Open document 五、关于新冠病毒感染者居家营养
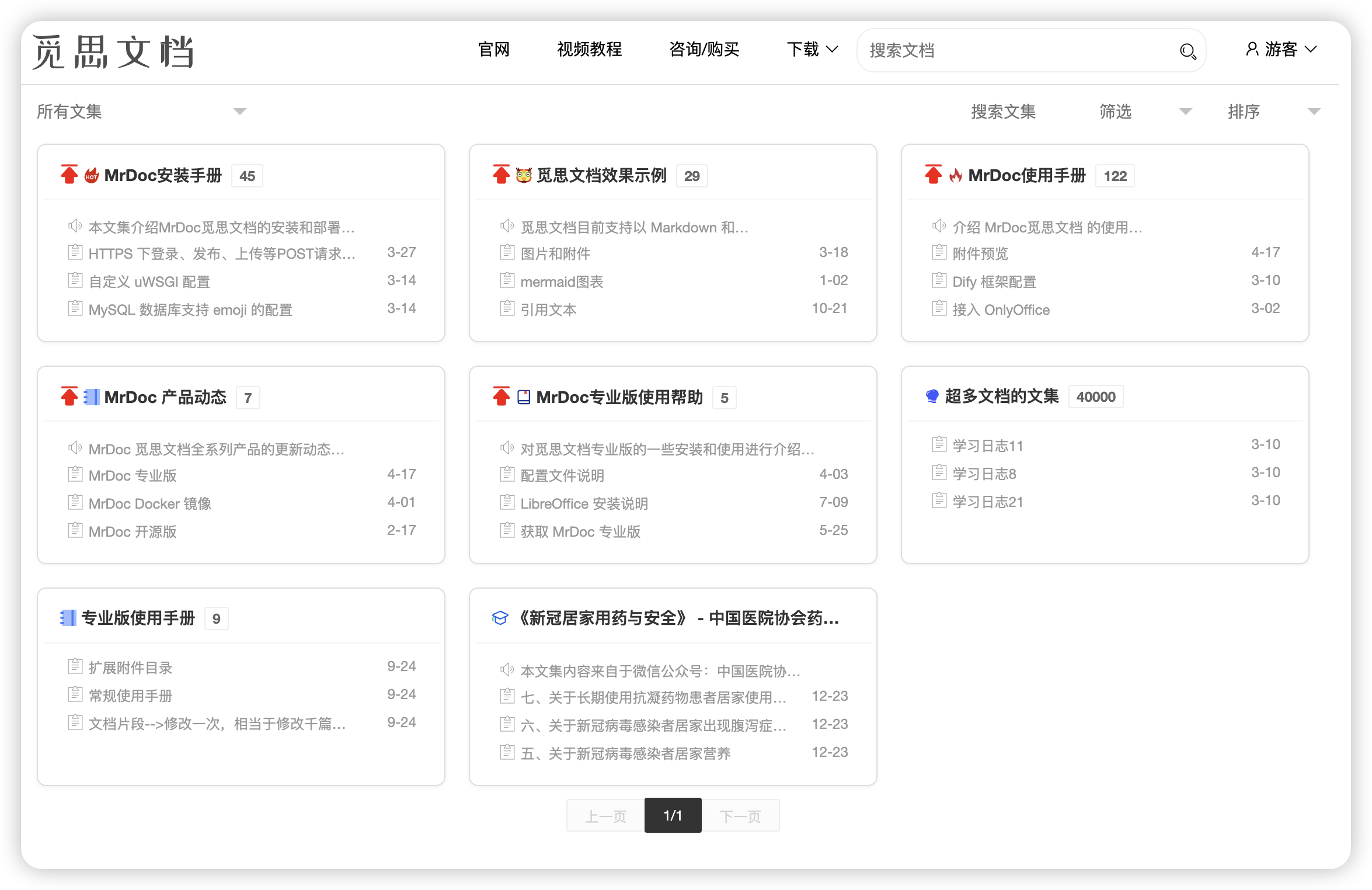1372x890 pixels. coord(625,753)
